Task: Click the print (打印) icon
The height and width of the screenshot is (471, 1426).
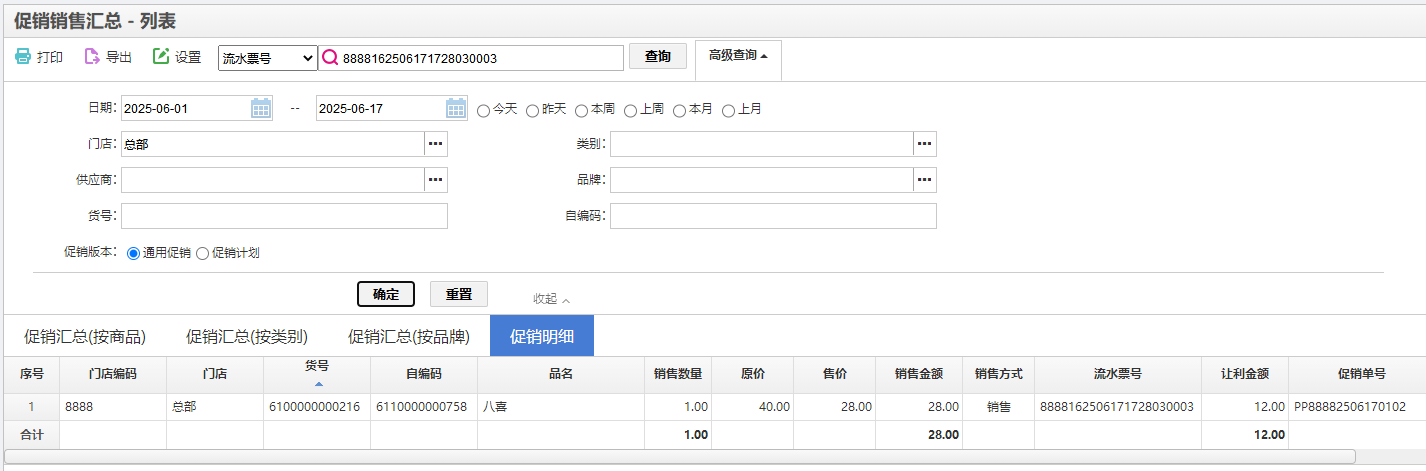Action: (22, 57)
